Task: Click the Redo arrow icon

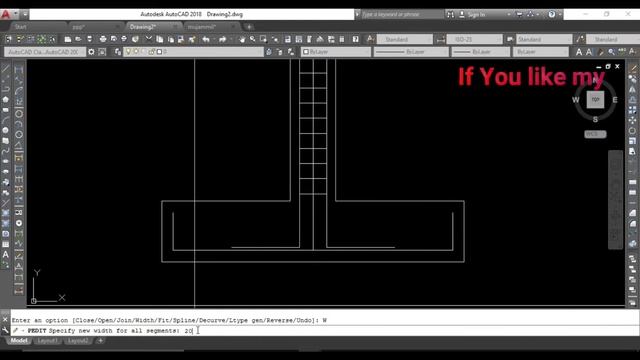Action: 222,39
